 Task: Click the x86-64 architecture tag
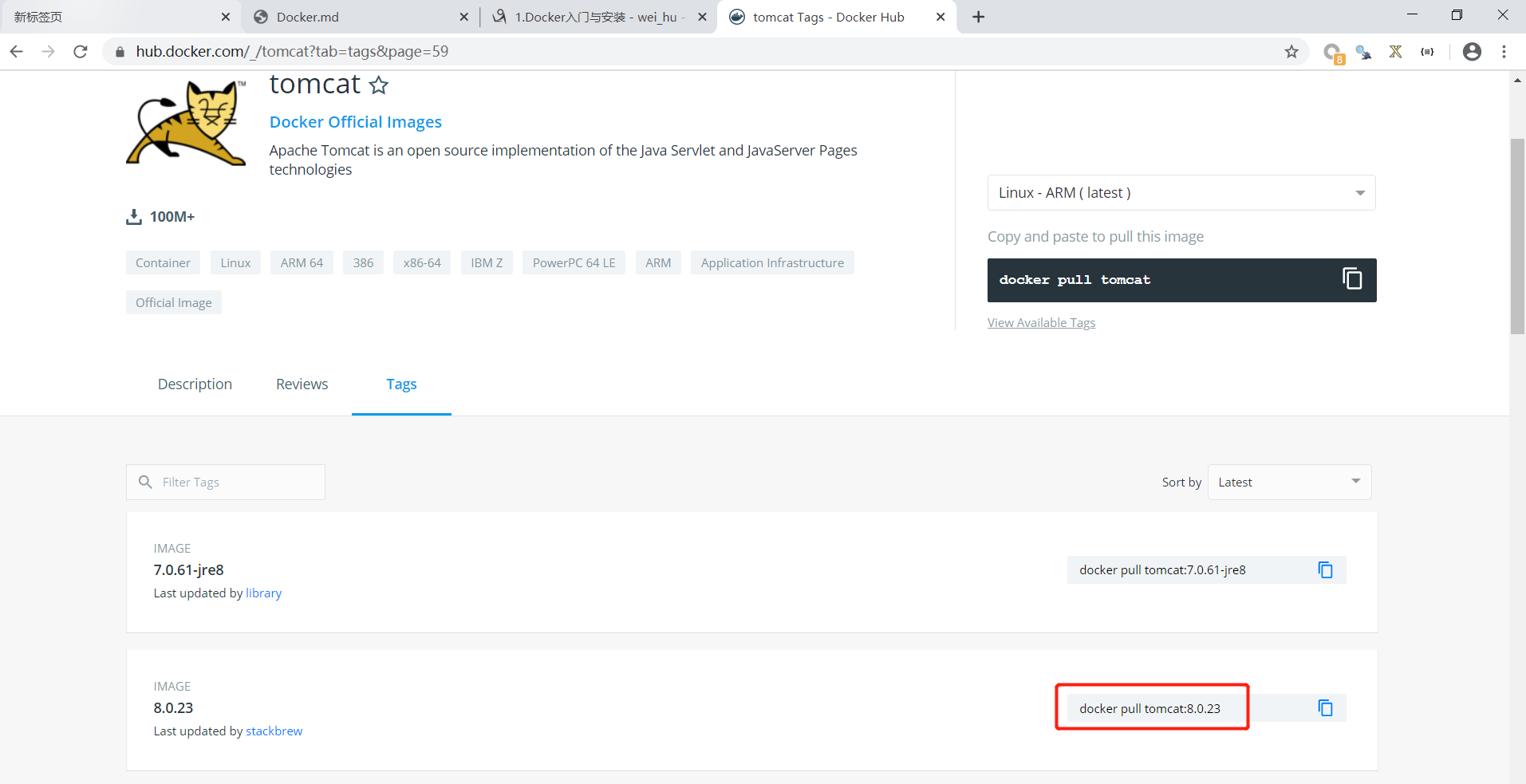pyautogui.click(x=422, y=262)
